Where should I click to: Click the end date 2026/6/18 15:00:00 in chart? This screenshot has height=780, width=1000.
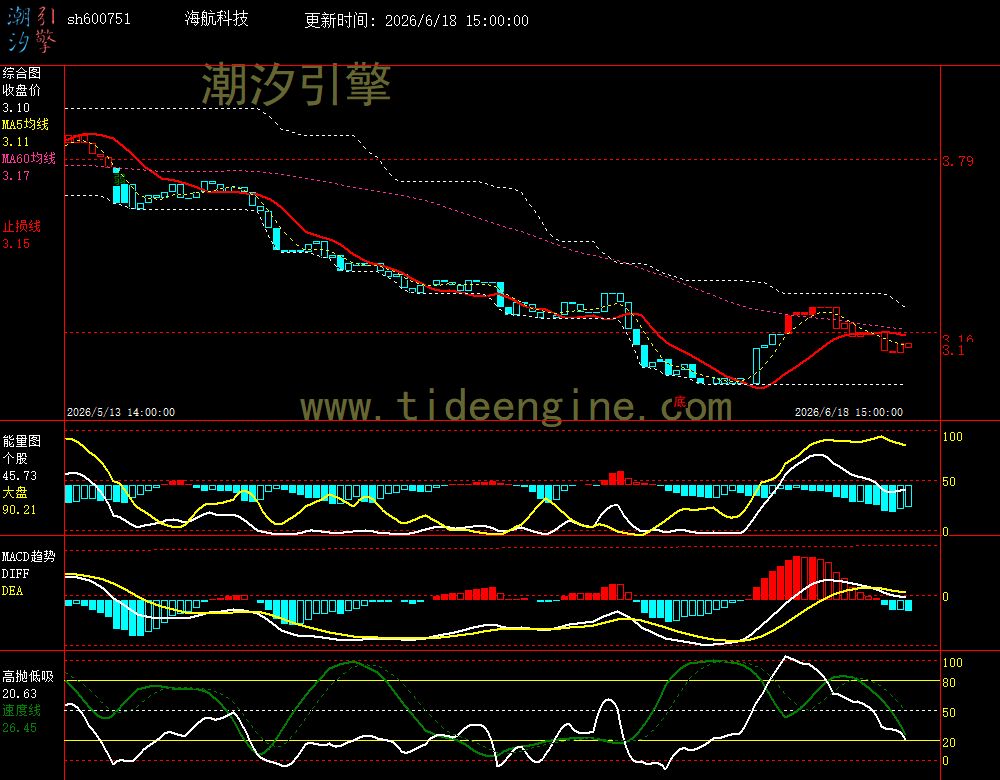click(x=849, y=412)
